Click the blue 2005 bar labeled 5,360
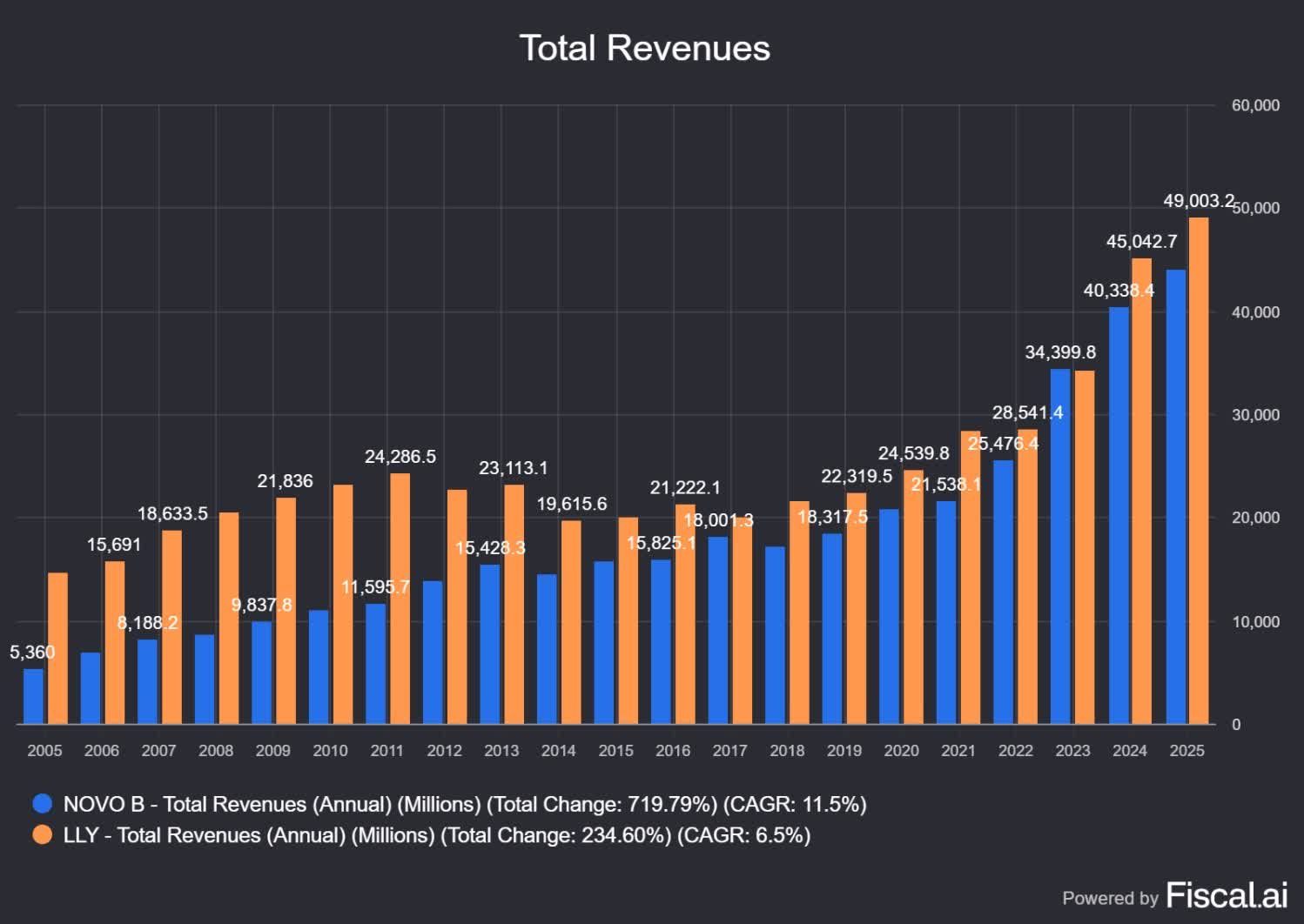 (x=33, y=696)
